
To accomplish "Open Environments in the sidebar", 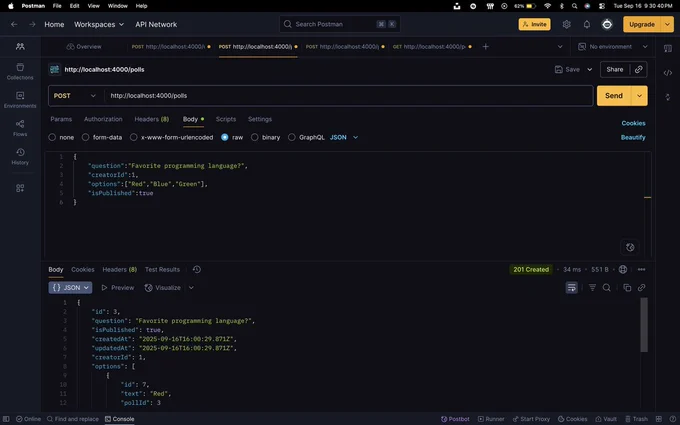I will click(20, 100).
